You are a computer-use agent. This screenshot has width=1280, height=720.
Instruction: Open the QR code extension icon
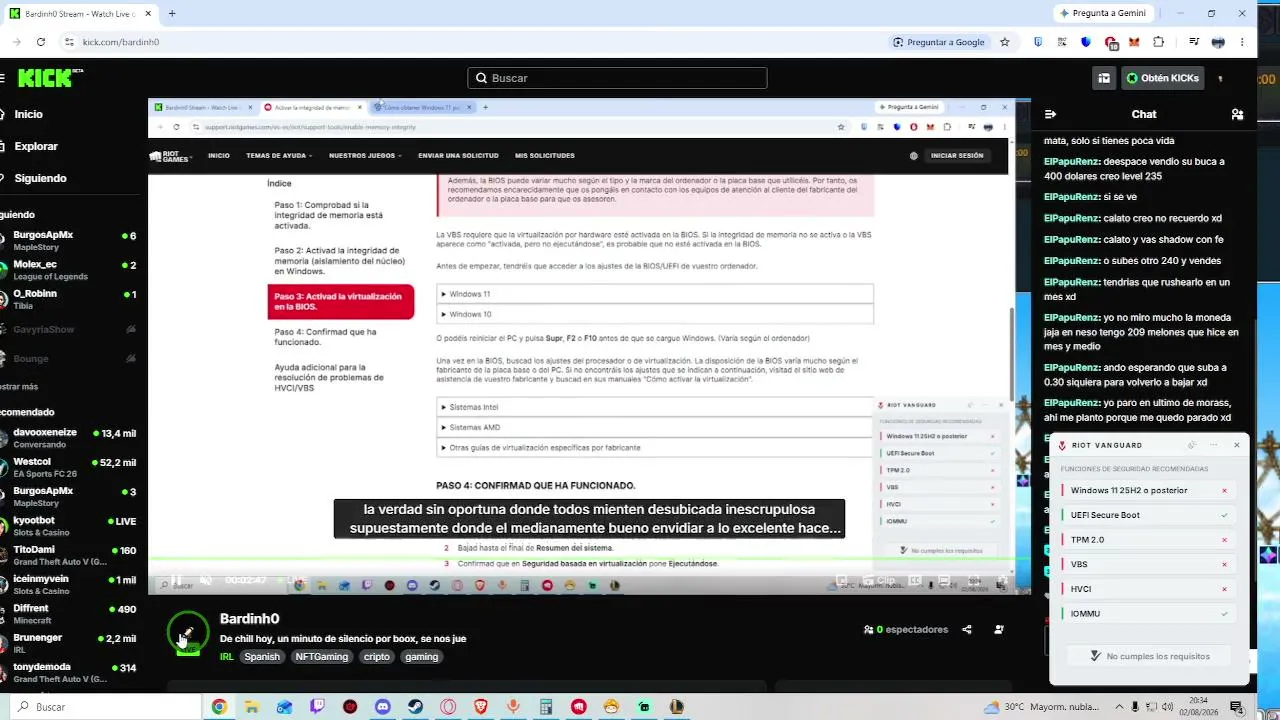click(1062, 42)
